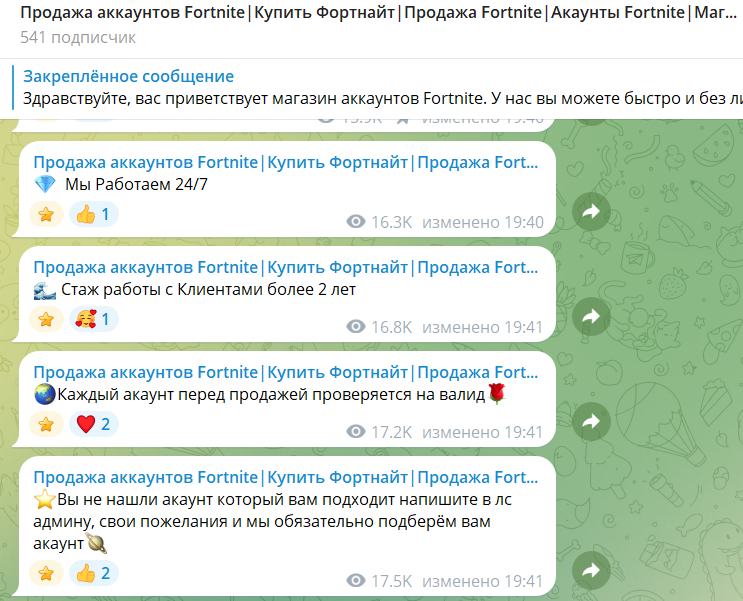
Task: Click timestamp 'изменено 19:41' next to 17.5K views
Action: (482, 581)
